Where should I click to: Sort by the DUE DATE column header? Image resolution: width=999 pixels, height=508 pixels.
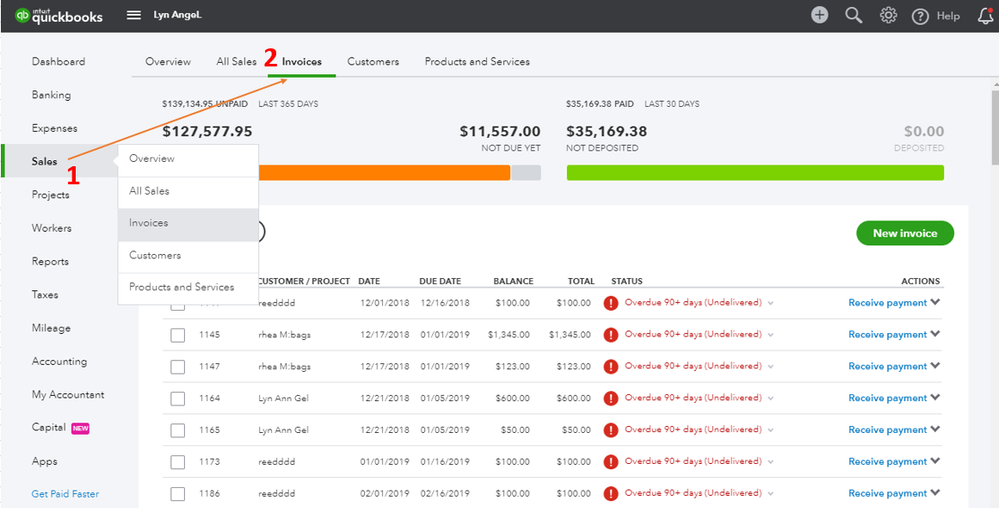[440, 281]
